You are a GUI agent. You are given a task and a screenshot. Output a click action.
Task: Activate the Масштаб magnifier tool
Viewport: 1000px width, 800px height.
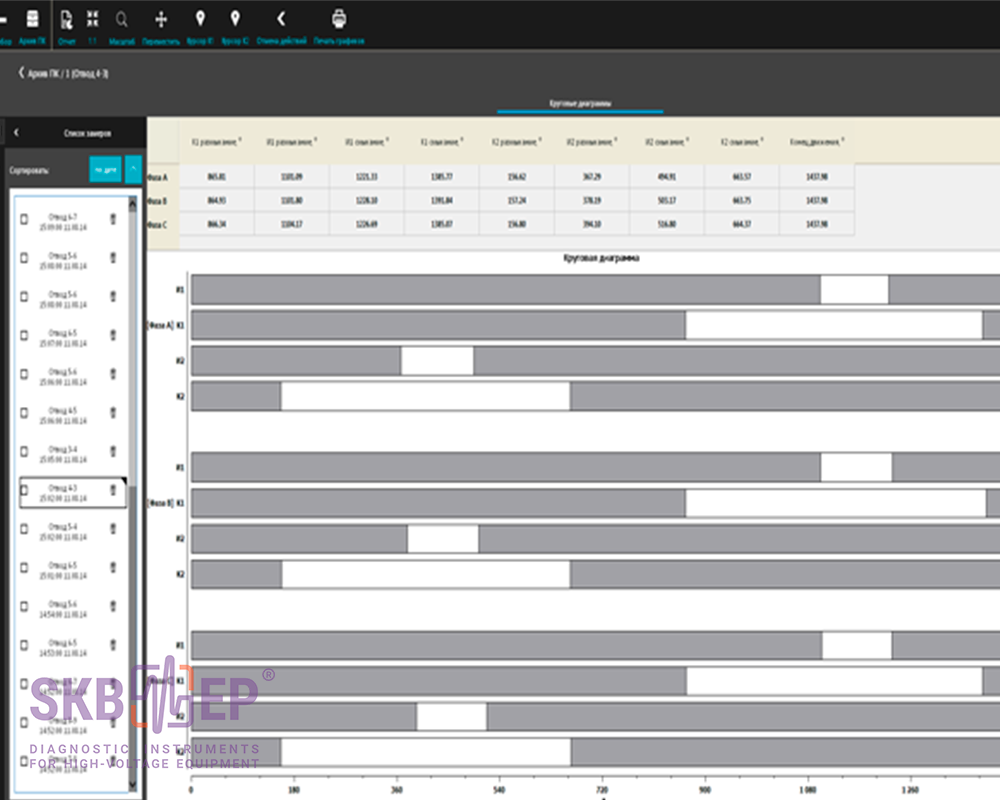tap(121, 19)
